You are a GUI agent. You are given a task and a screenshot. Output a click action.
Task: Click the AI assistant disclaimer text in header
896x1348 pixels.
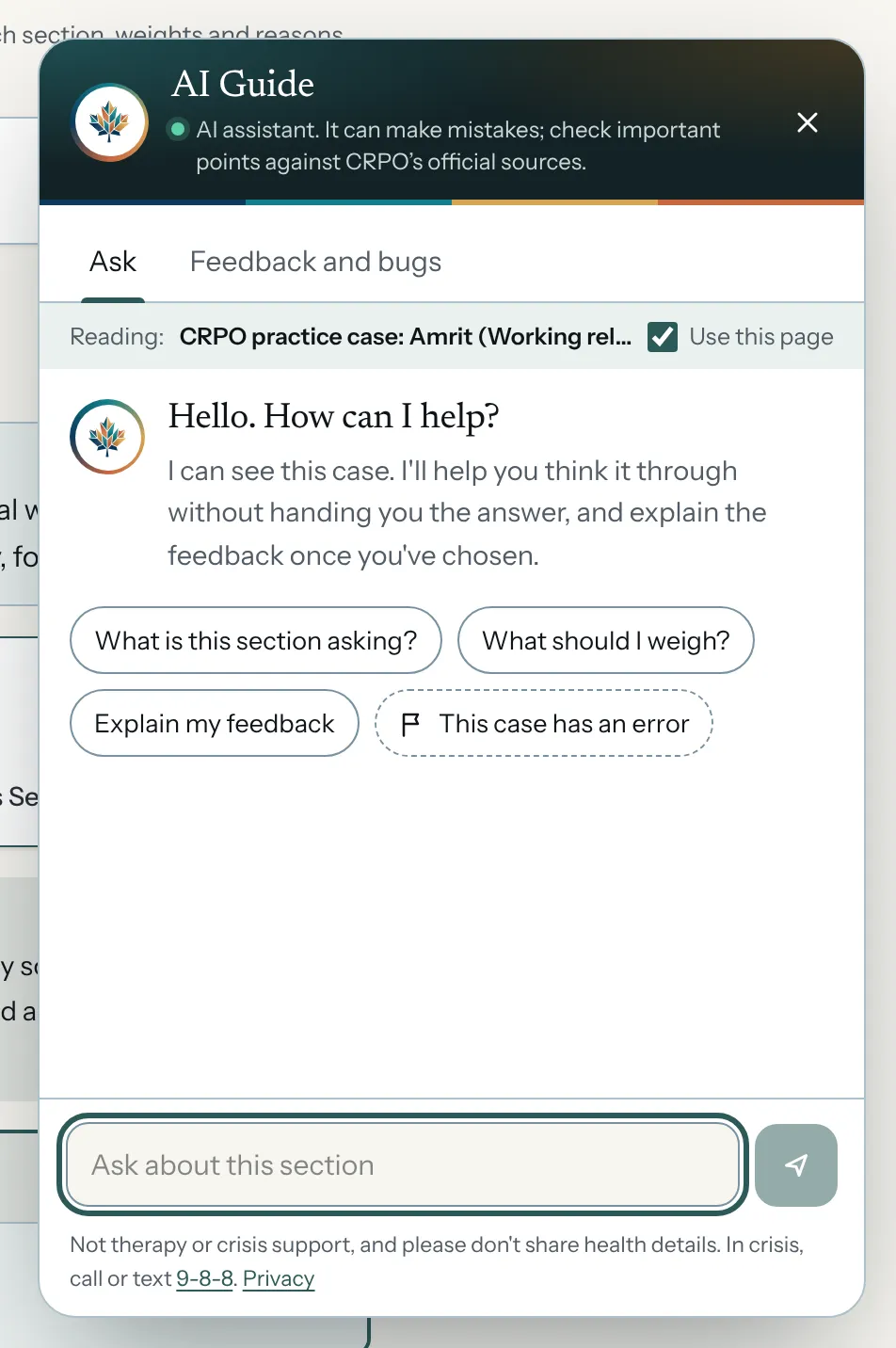[458, 146]
